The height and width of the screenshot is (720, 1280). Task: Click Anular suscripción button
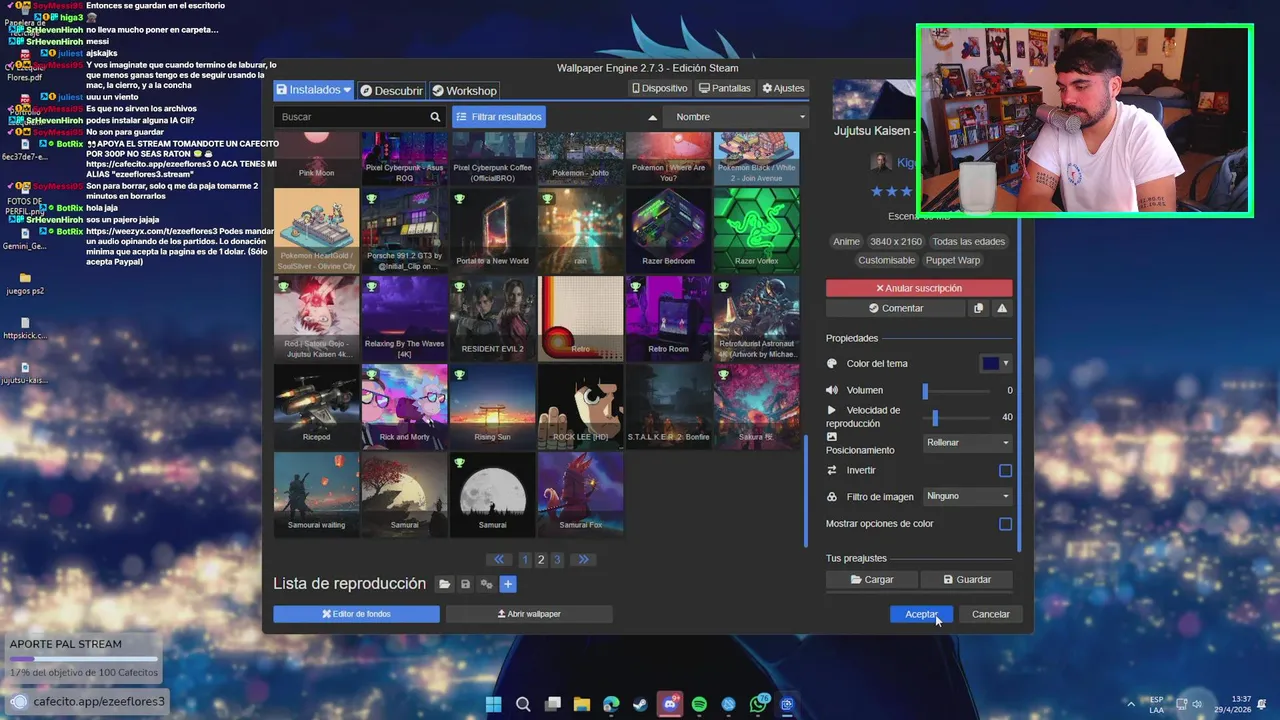pos(919,288)
